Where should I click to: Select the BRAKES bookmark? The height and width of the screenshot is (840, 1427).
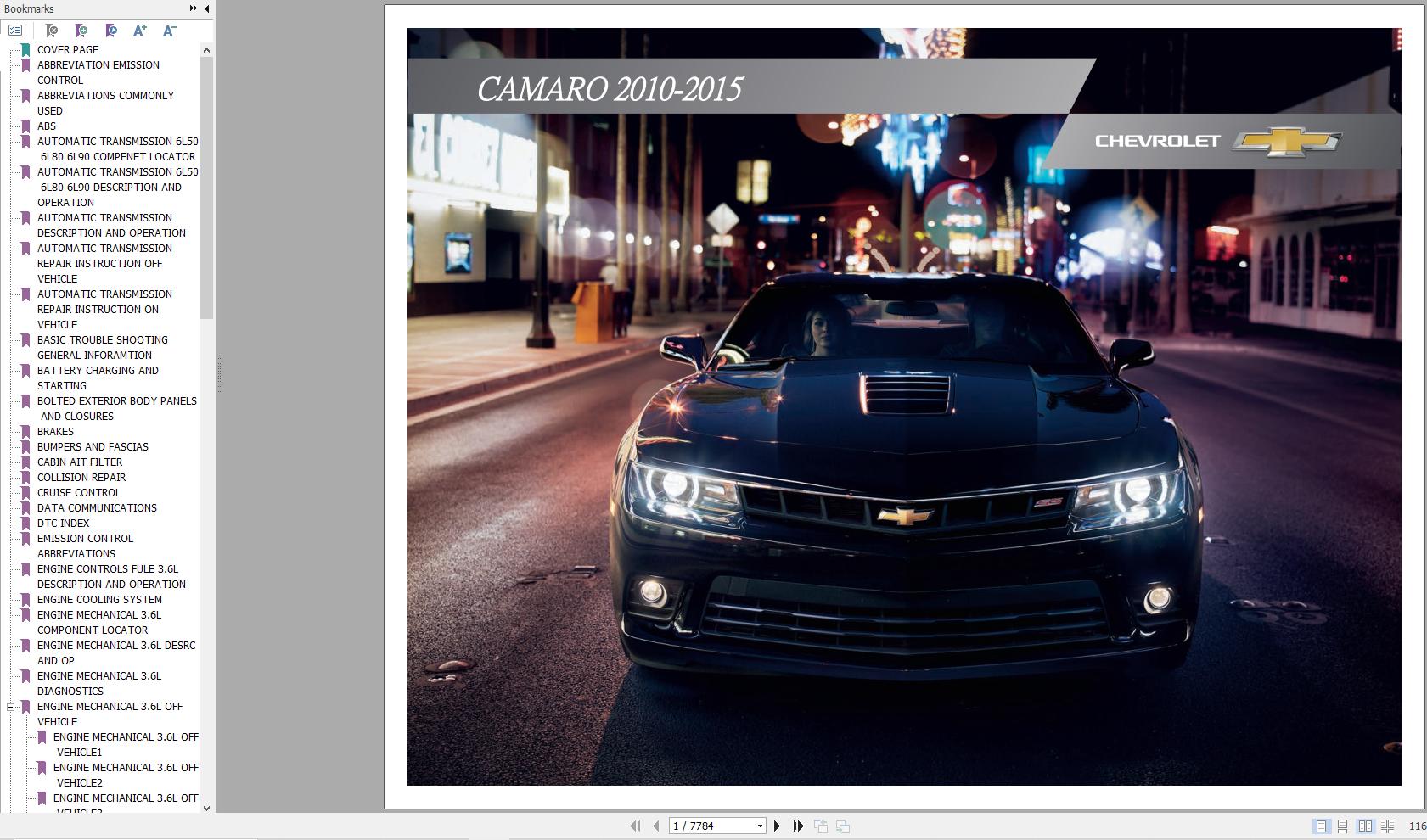55,432
